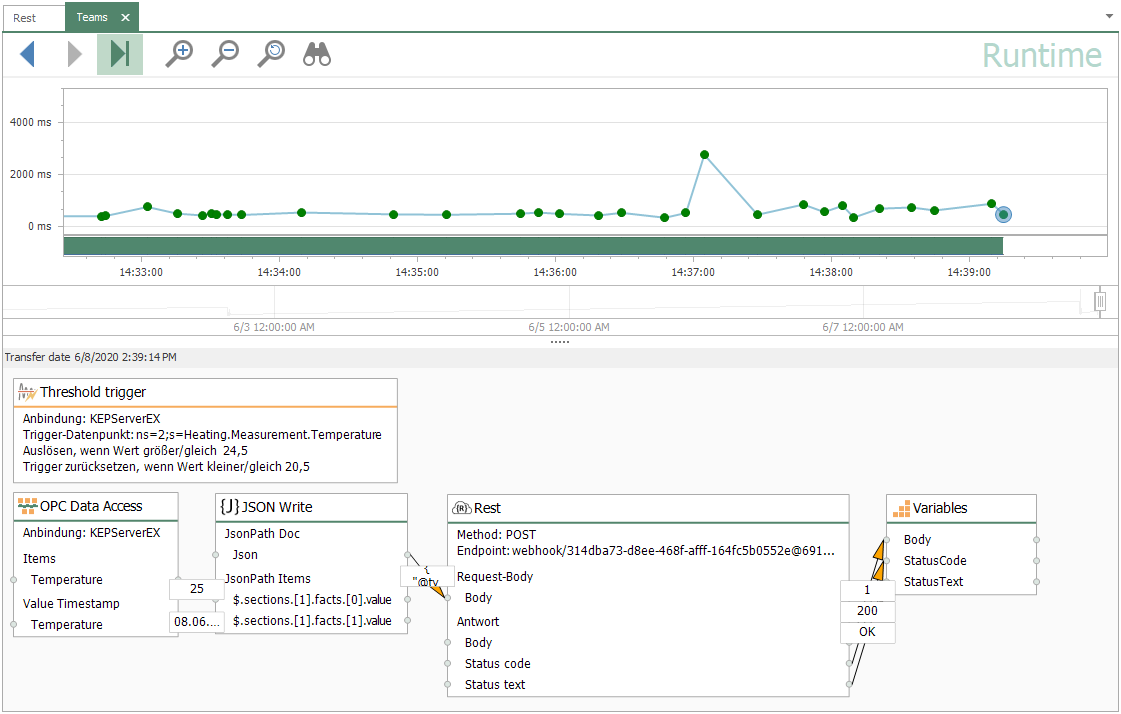The image size is (1121, 714).
Task: Click the JSON Write block icon
Action: coord(228,507)
